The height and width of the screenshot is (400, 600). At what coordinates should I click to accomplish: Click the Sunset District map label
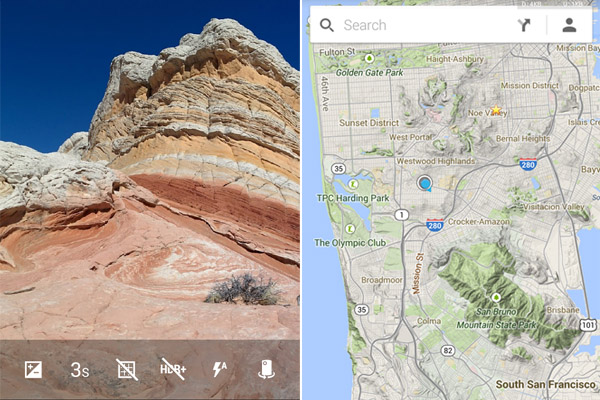pyautogui.click(x=369, y=123)
